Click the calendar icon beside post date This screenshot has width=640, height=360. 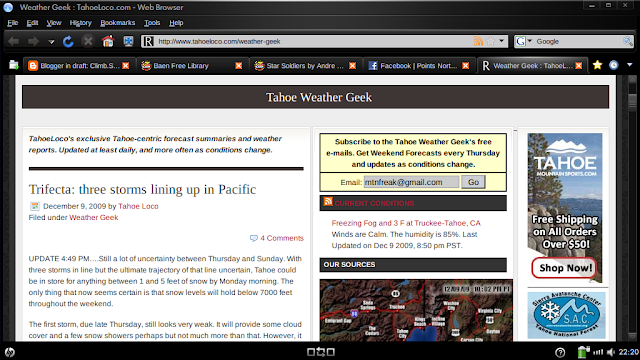click(35, 206)
